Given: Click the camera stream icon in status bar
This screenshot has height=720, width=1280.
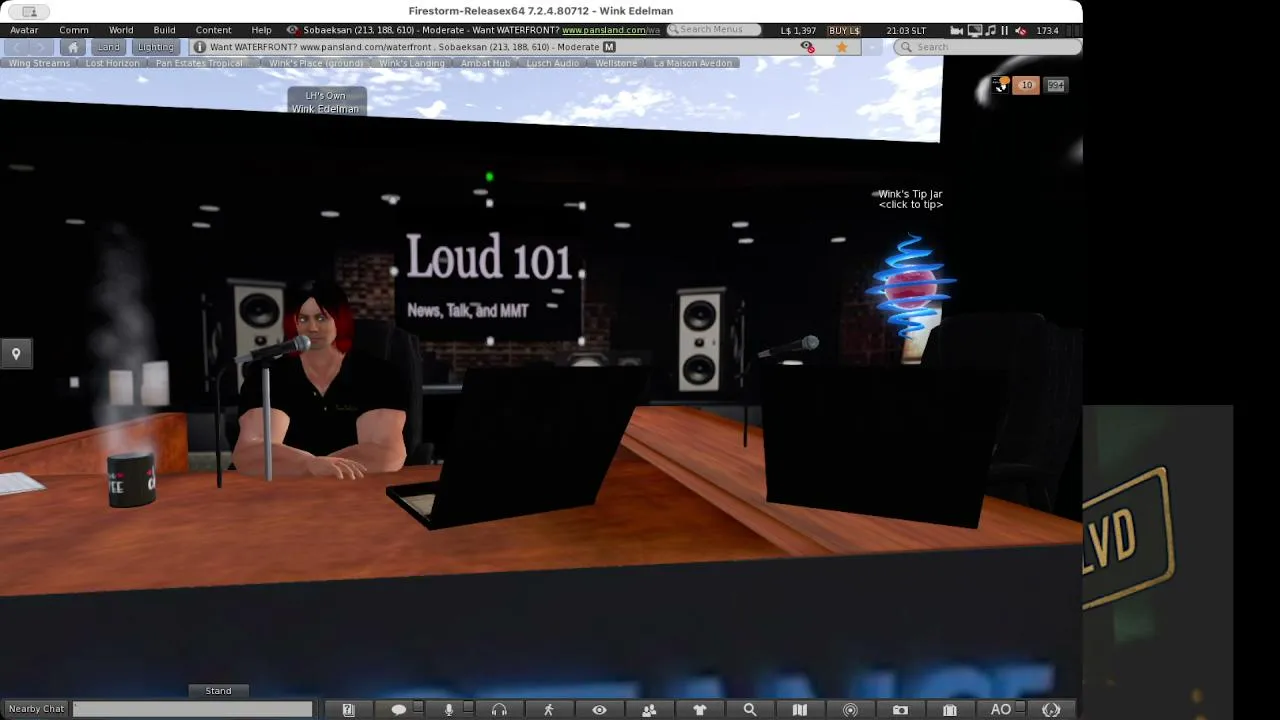Looking at the screenshot, I should [x=957, y=31].
